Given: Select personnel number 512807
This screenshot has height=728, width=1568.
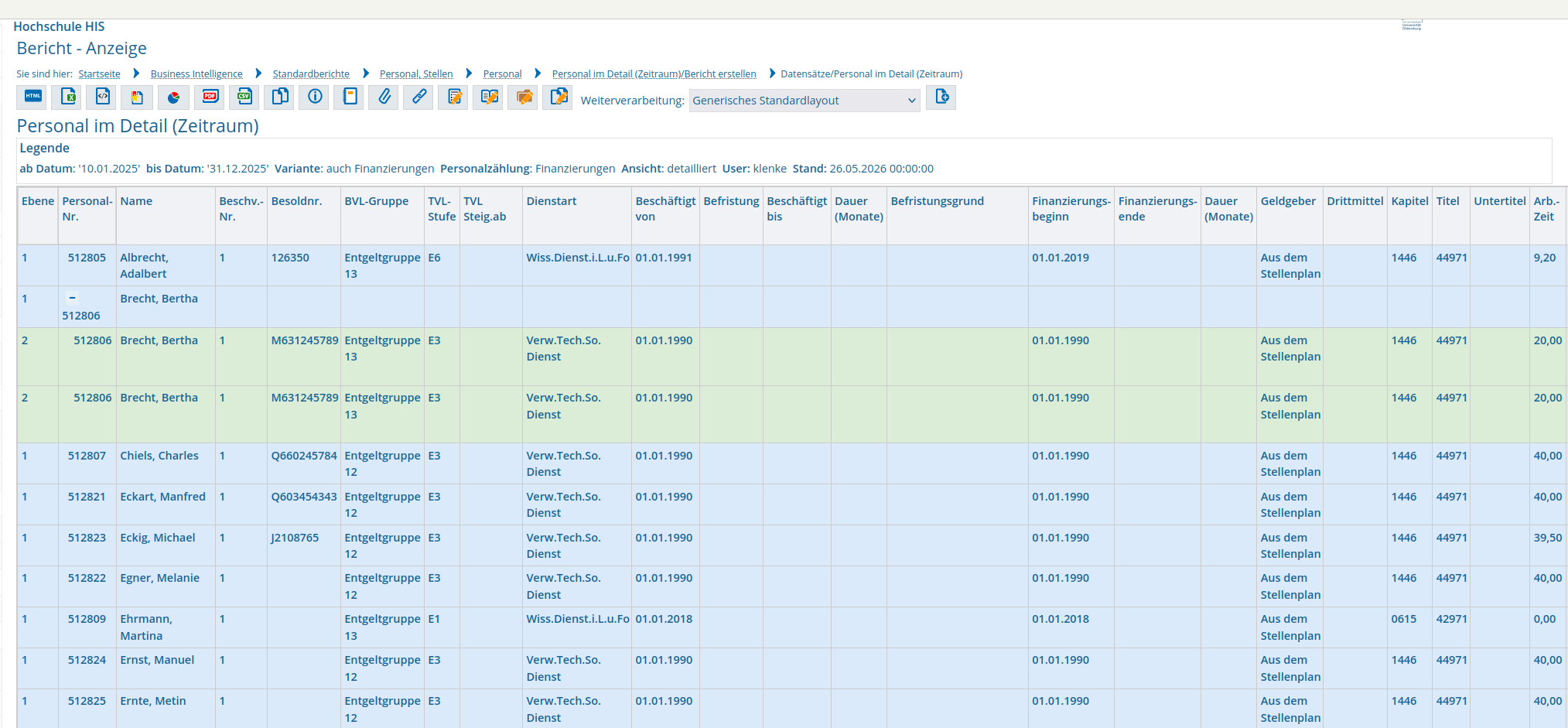Looking at the screenshot, I should [x=87, y=456].
